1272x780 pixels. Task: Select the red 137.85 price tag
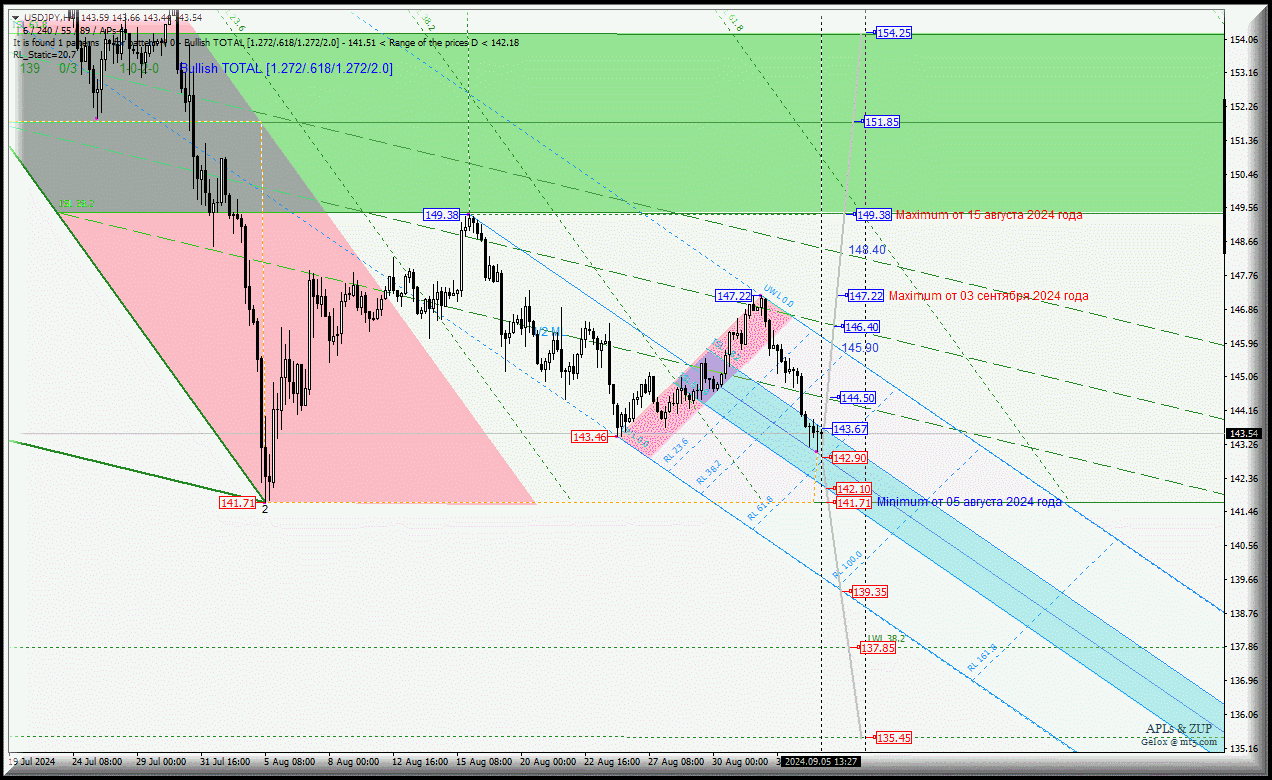click(877, 648)
